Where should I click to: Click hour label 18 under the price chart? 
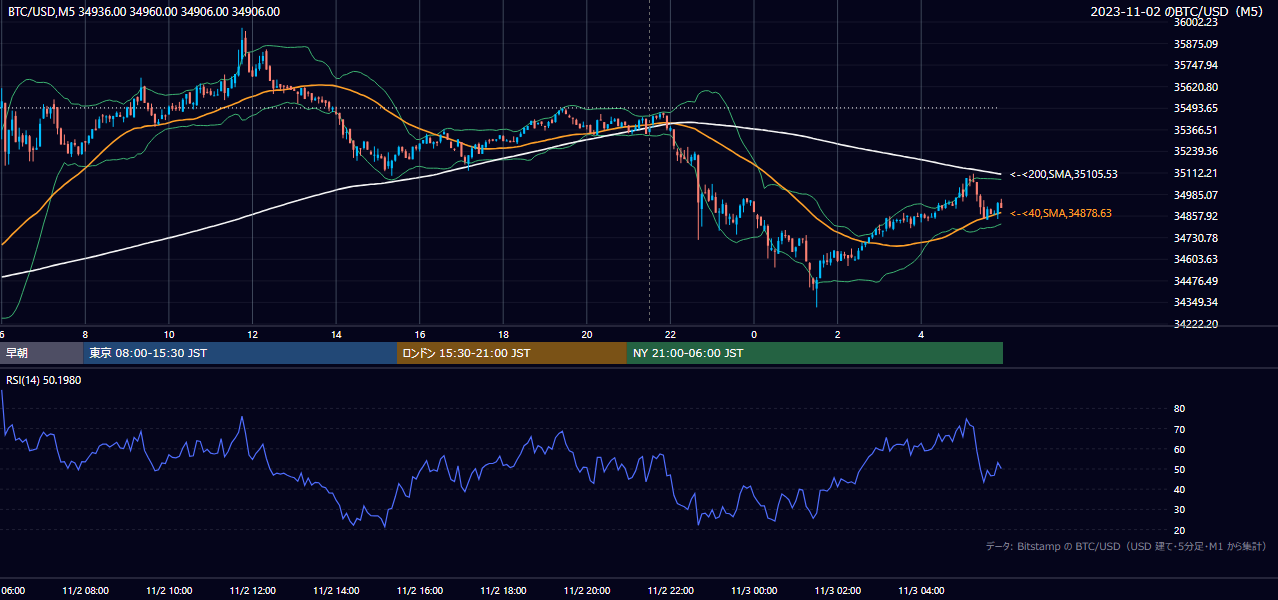503,334
